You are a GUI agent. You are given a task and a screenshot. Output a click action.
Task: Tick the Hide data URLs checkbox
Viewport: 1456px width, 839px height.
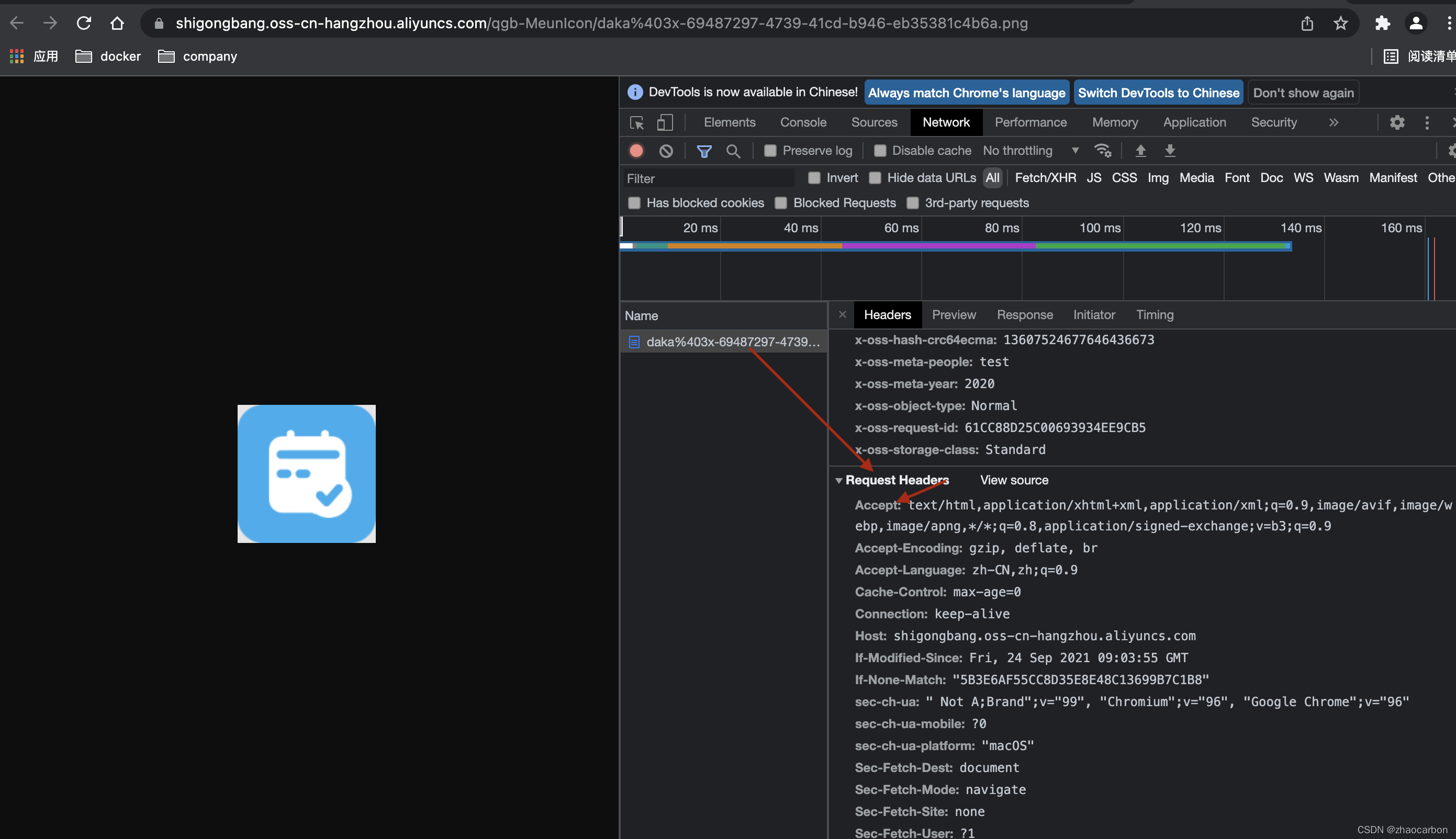point(875,178)
